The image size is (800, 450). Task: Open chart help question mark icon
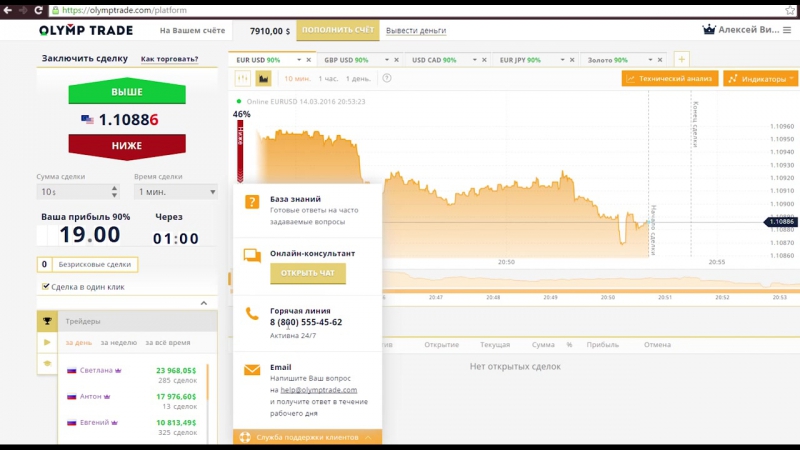pyautogui.click(x=387, y=78)
